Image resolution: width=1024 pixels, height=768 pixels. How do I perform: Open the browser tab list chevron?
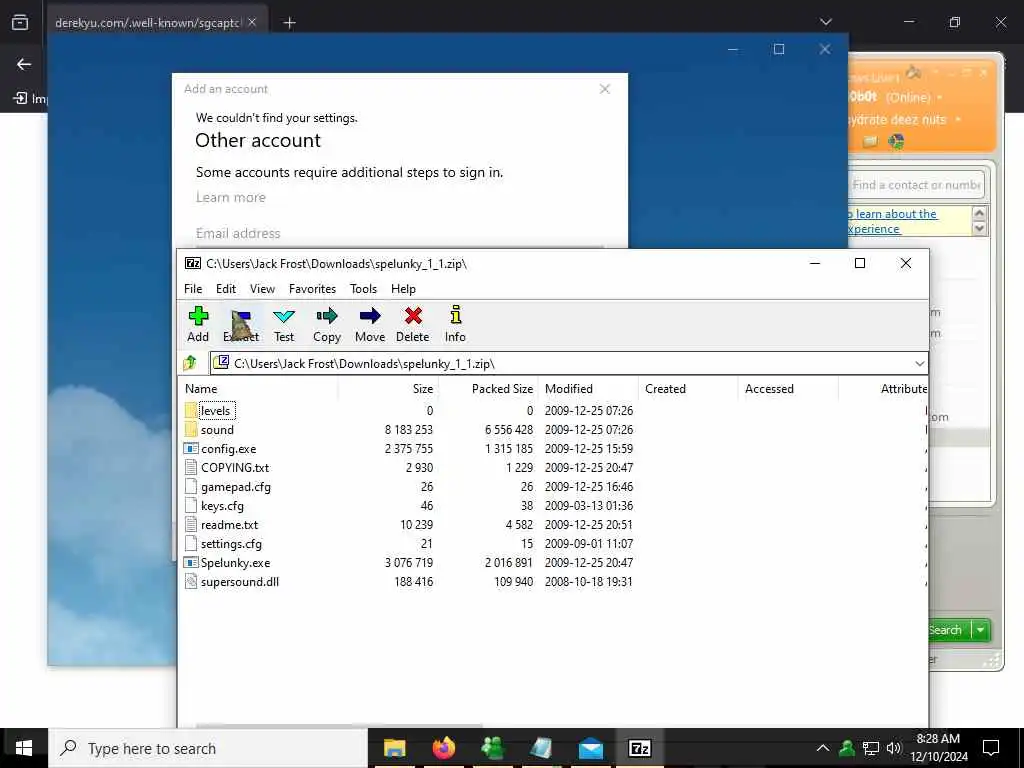826,22
